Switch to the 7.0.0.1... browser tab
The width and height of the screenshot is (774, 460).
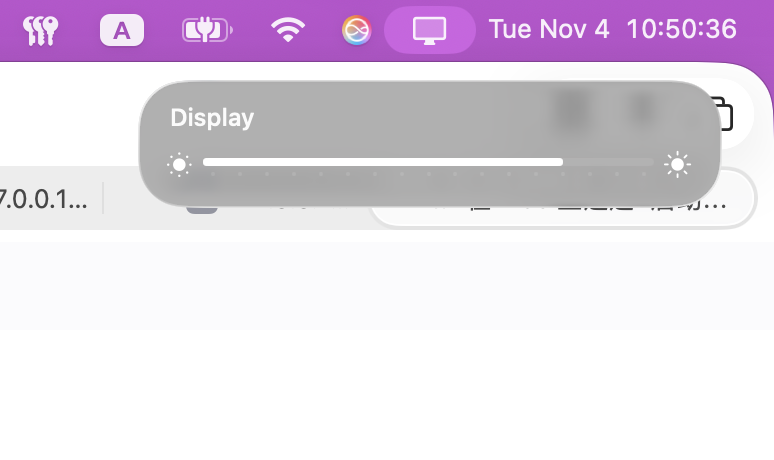tap(43, 198)
